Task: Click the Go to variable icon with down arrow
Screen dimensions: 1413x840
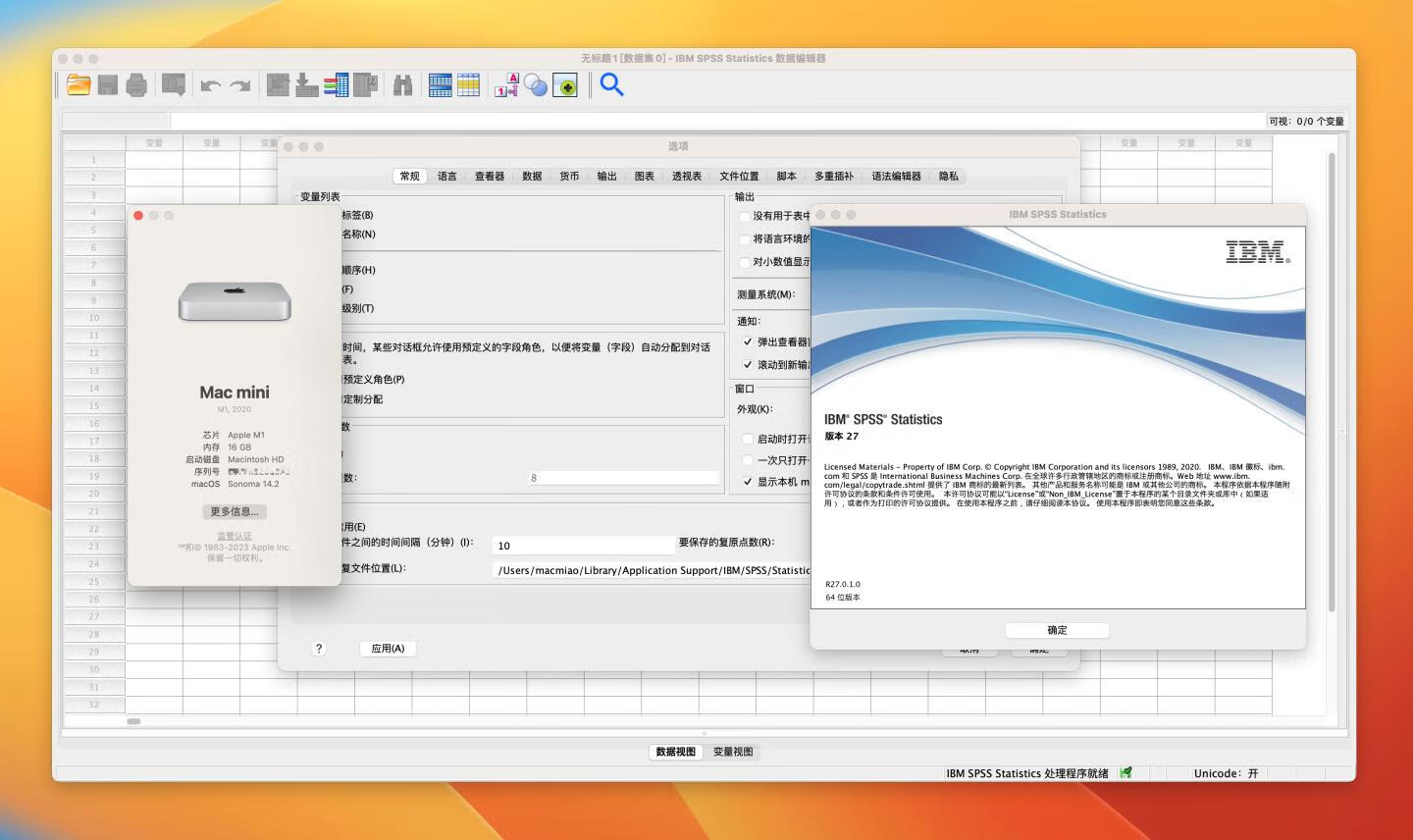Action: [307, 85]
